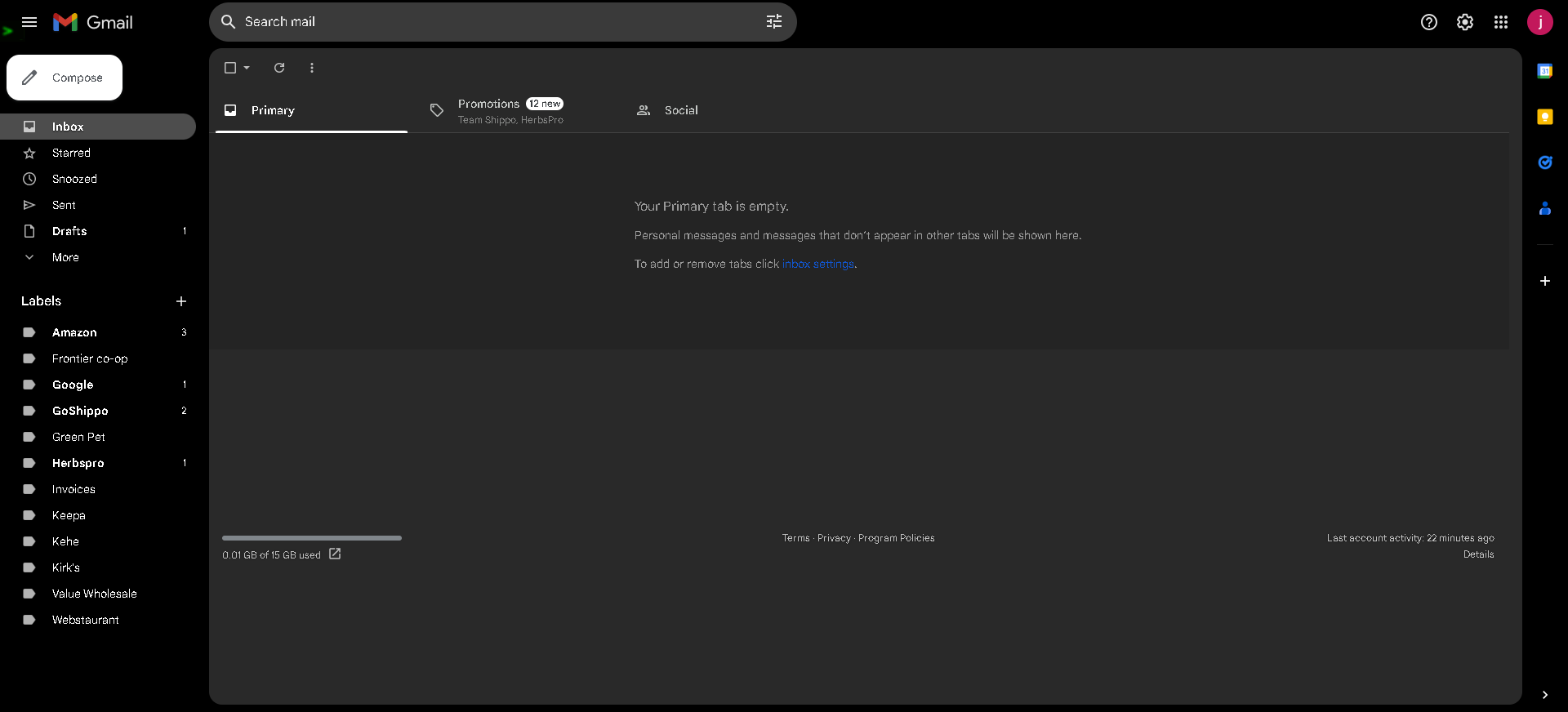
Task: Open the Privacy link
Action: tap(834, 538)
